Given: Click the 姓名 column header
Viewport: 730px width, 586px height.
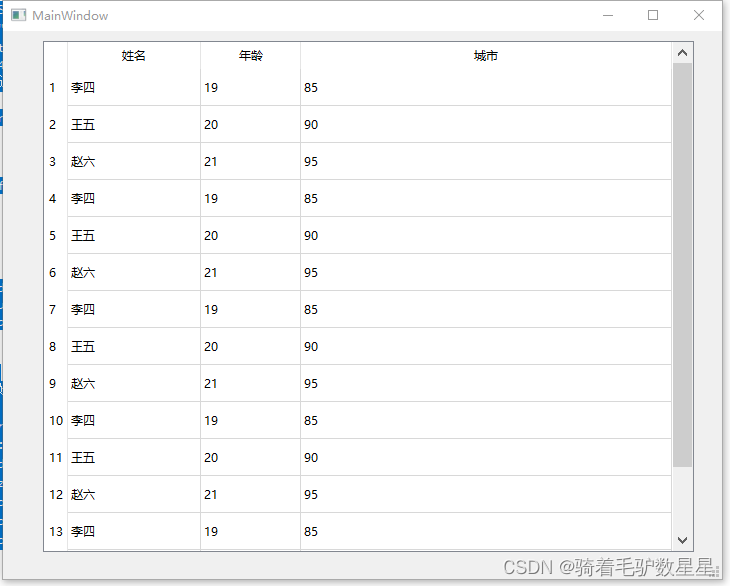Looking at the screenshot, I should (x=134, y=56).
